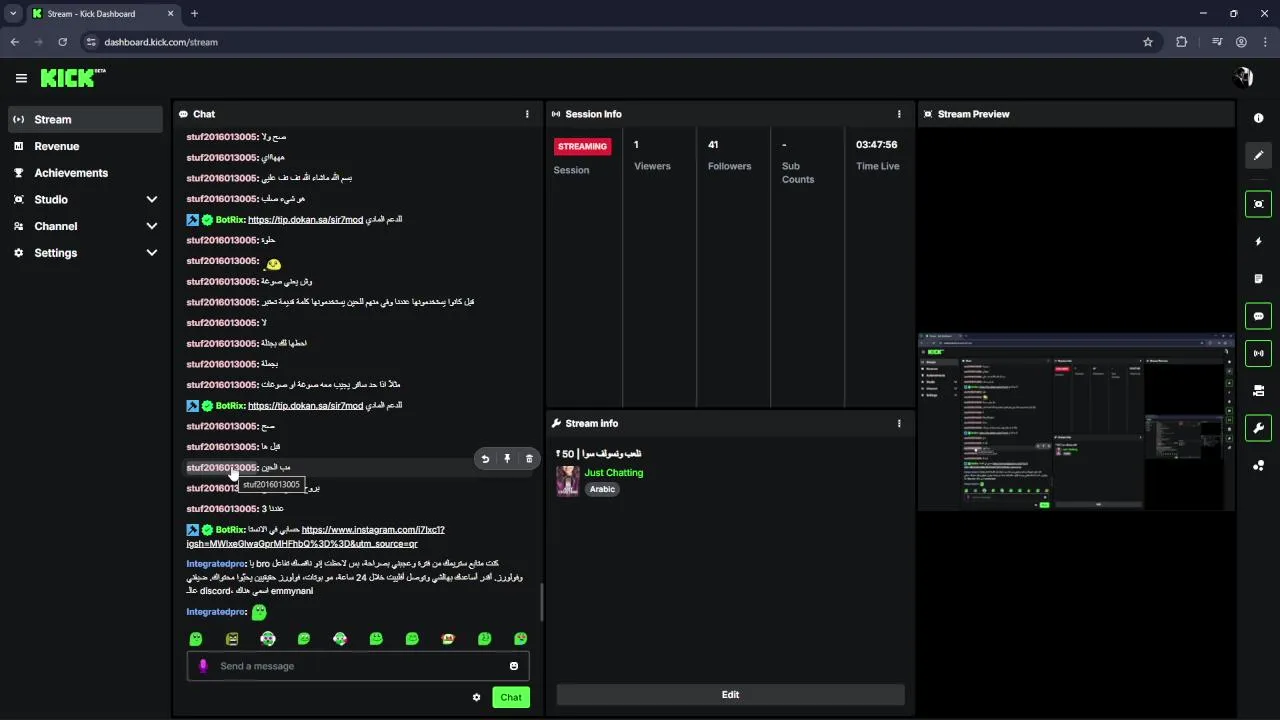Click the info icon in right sidebar
This screenshot has width=1280, height=720.
[1258, 118]
